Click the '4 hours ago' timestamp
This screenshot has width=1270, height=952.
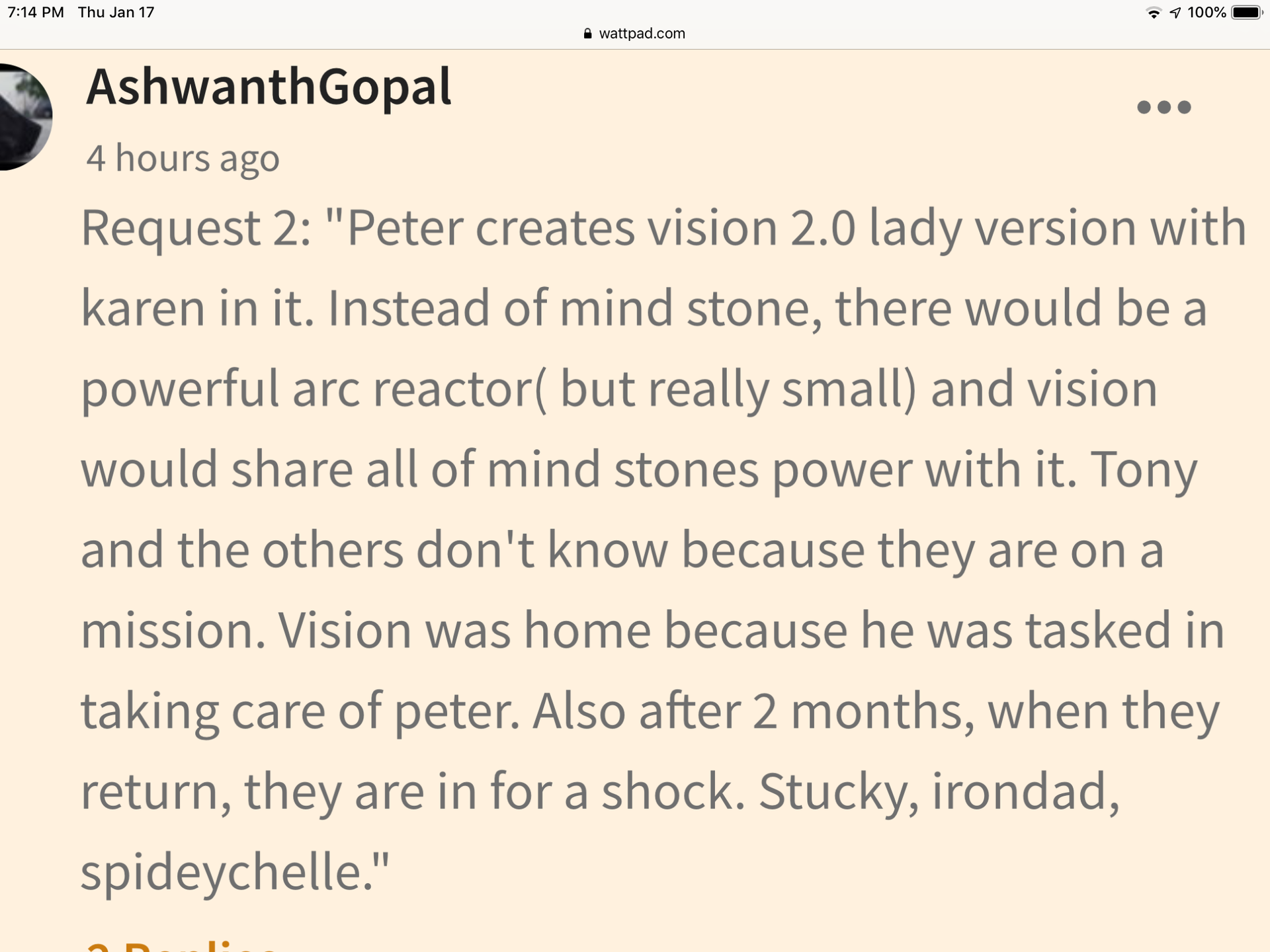tap(183, 159)
